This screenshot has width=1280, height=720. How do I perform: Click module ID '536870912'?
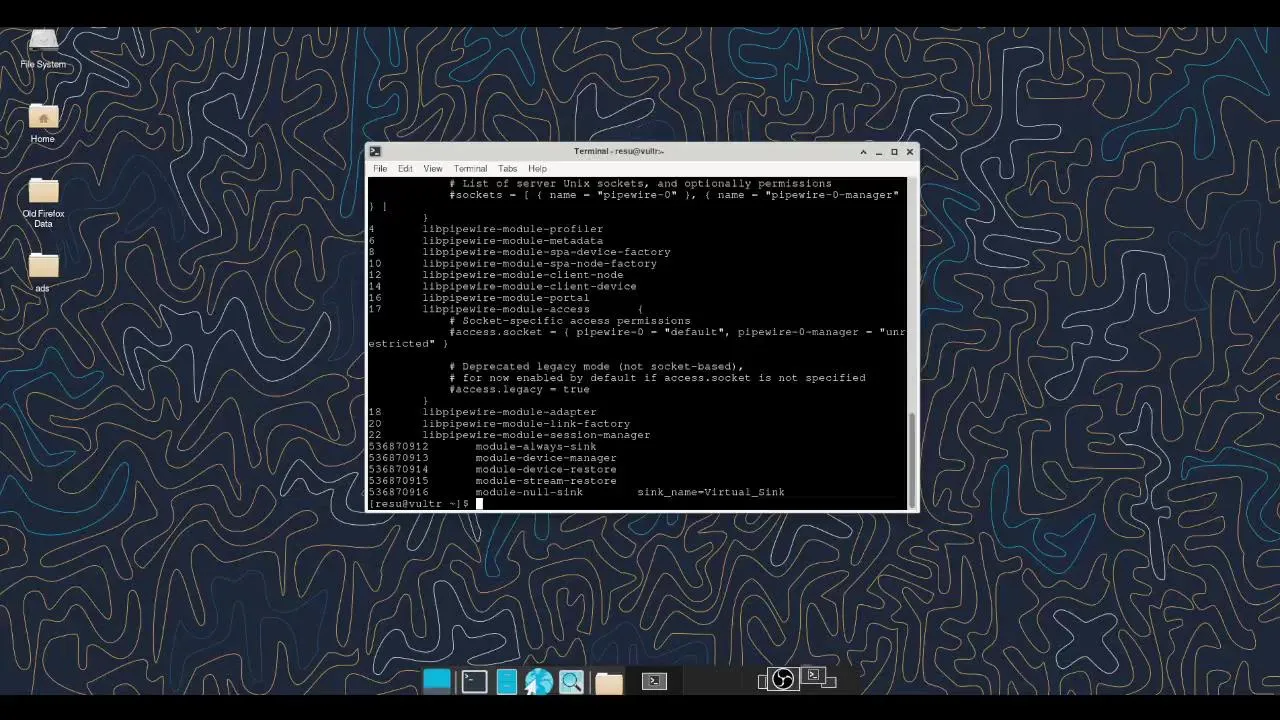pos(398,447)
